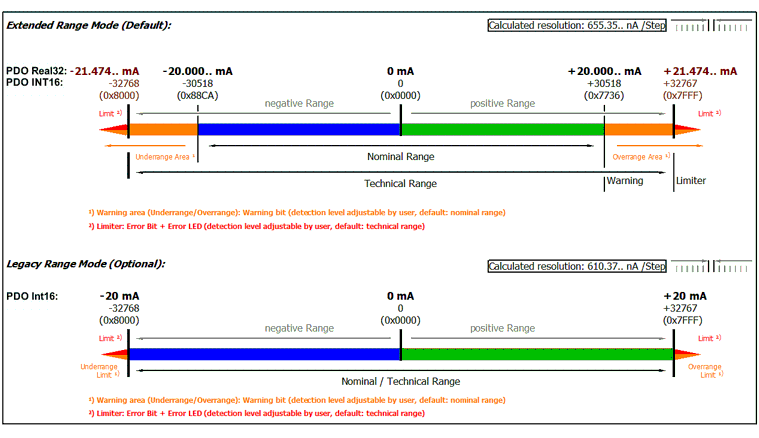Click '-32768' under '-20 mA'
This screenshot has height=438, width=759.
123,308
